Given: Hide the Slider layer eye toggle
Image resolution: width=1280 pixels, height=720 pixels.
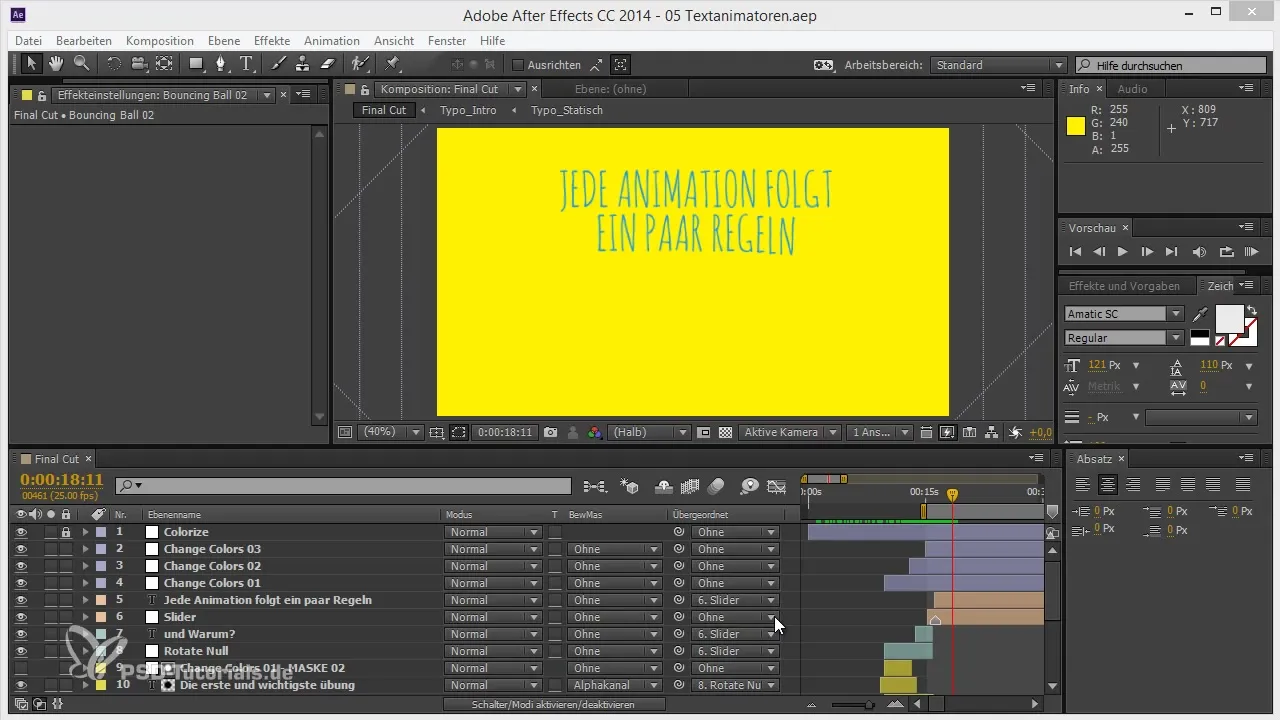Looking at the screenshot, I should (x=21, y=617).
